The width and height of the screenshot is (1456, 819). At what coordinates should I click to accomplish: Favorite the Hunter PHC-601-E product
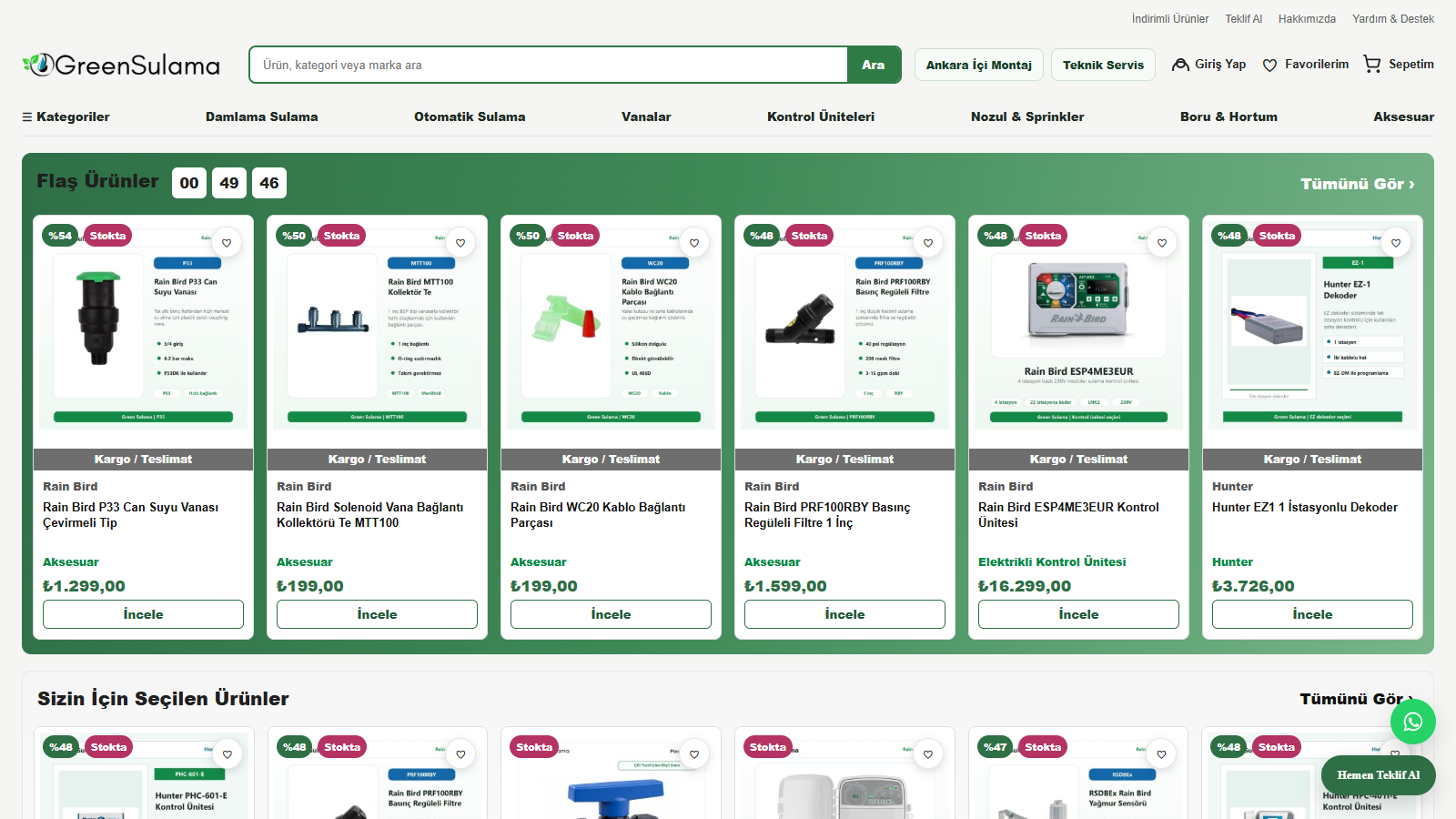(x=227, y=754)
